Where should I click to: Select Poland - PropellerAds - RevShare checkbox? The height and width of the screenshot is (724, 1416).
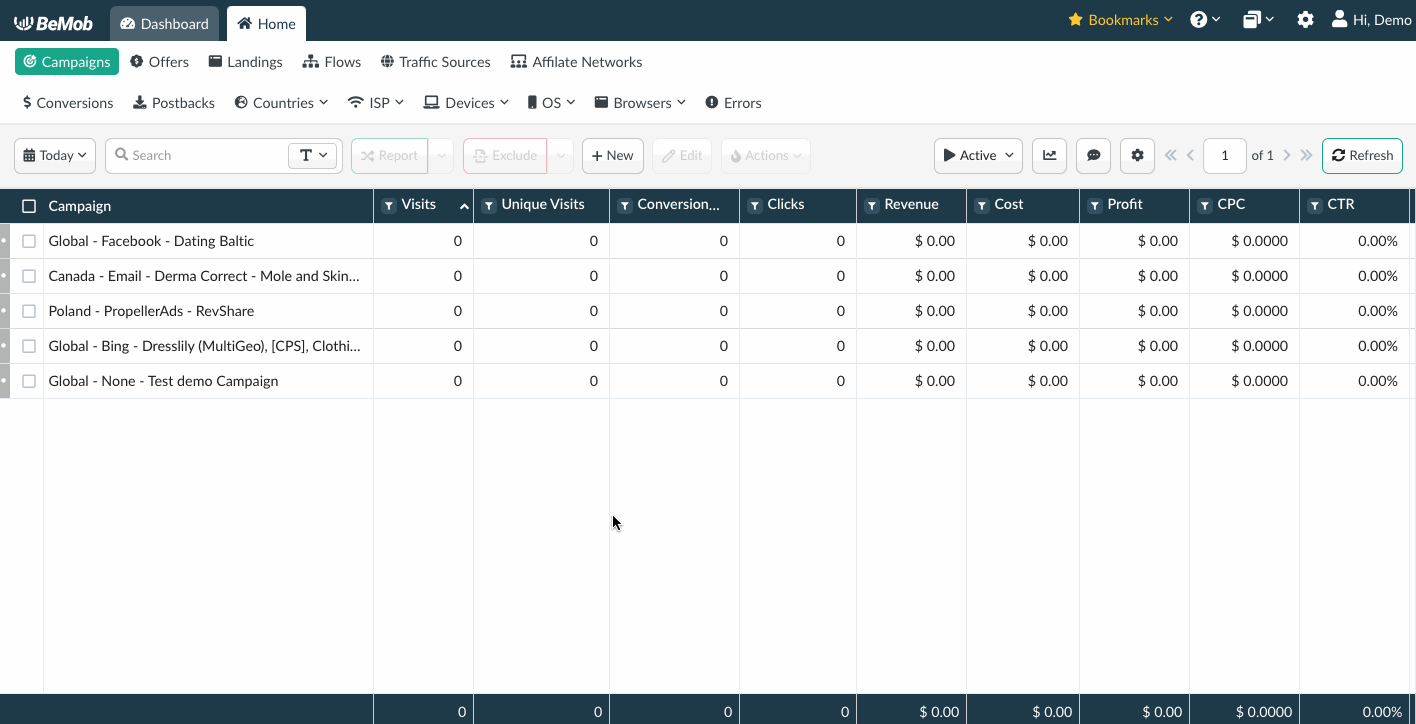tap(29, 311)
